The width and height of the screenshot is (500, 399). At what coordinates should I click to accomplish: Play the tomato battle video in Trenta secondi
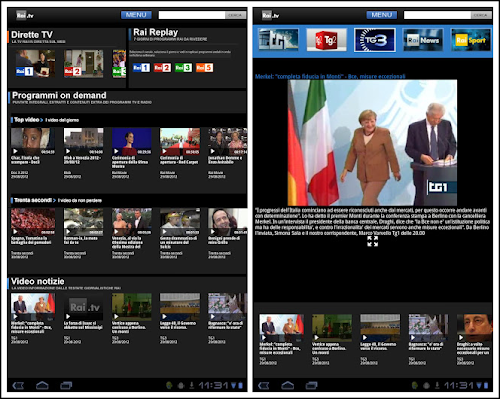click(33, 222)
